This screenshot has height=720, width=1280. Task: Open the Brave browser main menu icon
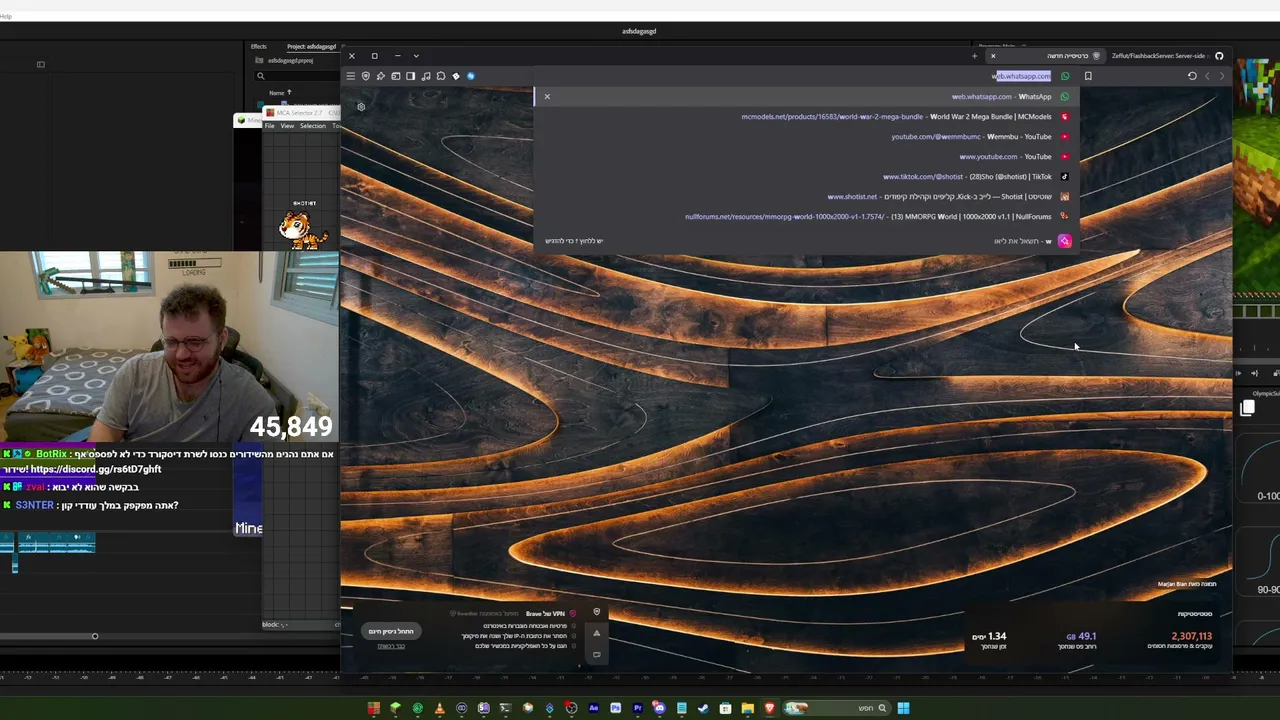coord(350,76)
